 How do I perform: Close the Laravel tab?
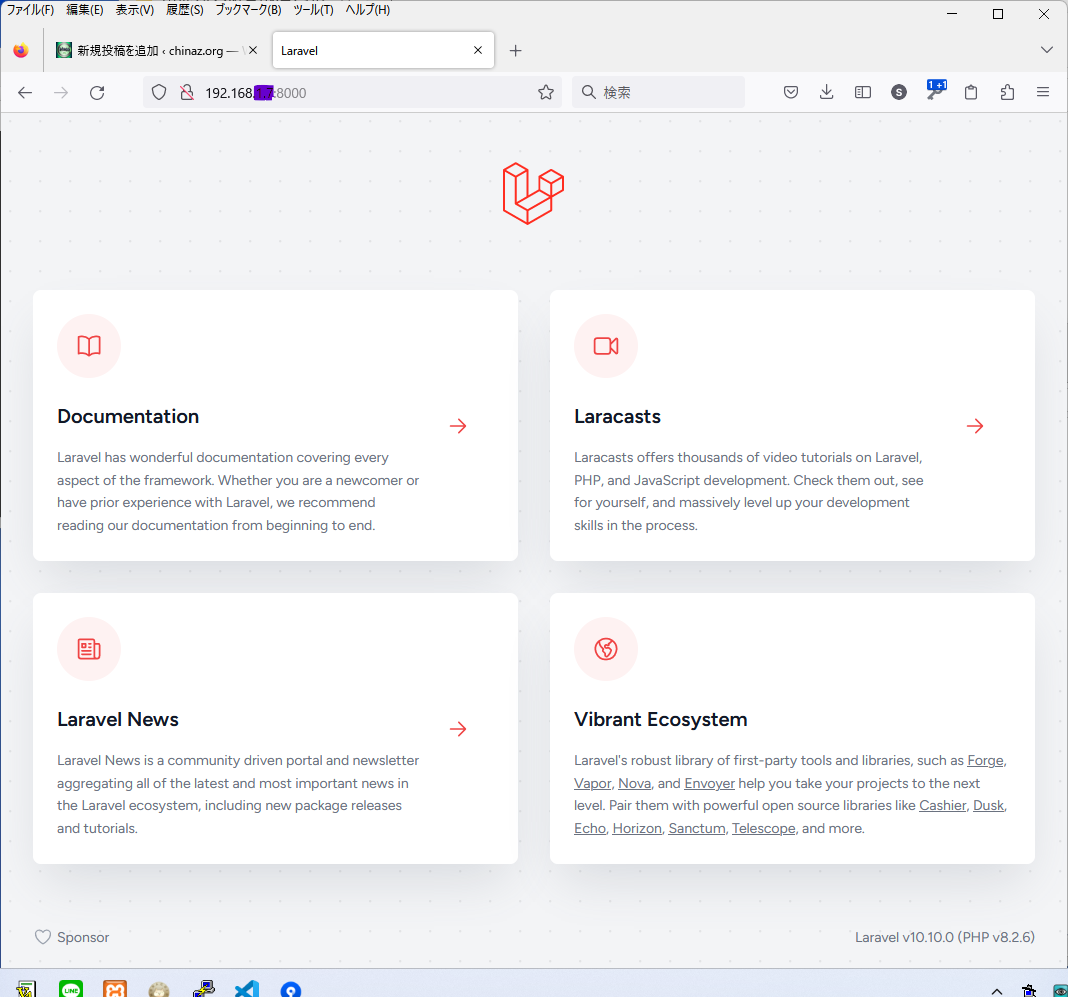tap(478, 50)
